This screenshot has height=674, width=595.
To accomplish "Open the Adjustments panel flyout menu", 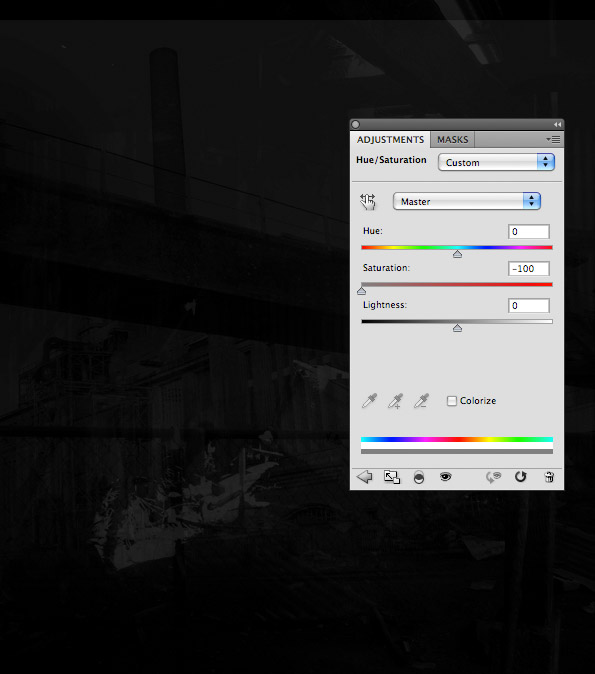I will [x=553, y=139].
